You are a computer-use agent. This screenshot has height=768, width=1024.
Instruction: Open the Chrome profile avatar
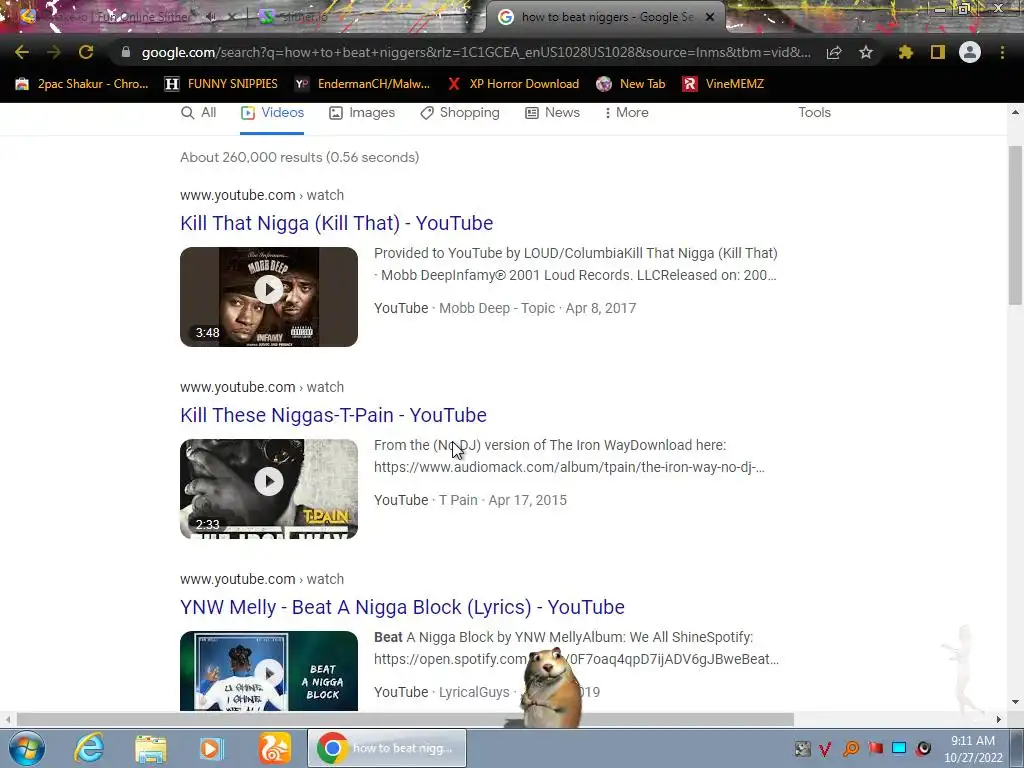click(970, 52)
